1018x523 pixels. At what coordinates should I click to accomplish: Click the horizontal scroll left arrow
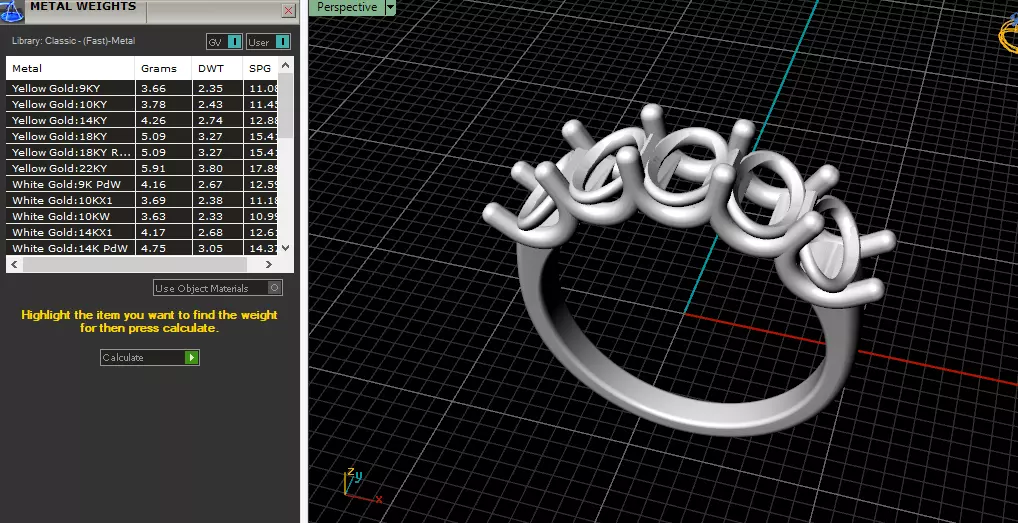click(14, 264)
